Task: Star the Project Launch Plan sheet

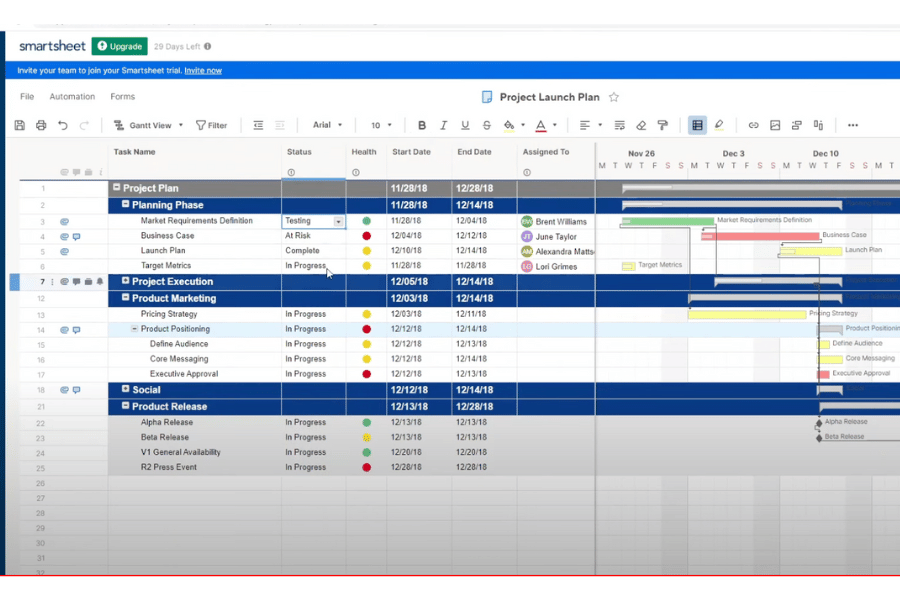Action: click(614, 97)
